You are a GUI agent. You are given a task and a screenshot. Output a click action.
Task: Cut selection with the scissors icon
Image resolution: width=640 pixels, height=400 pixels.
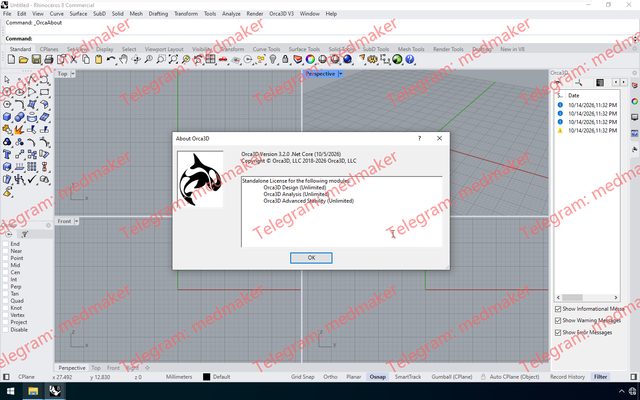point(74,60)
